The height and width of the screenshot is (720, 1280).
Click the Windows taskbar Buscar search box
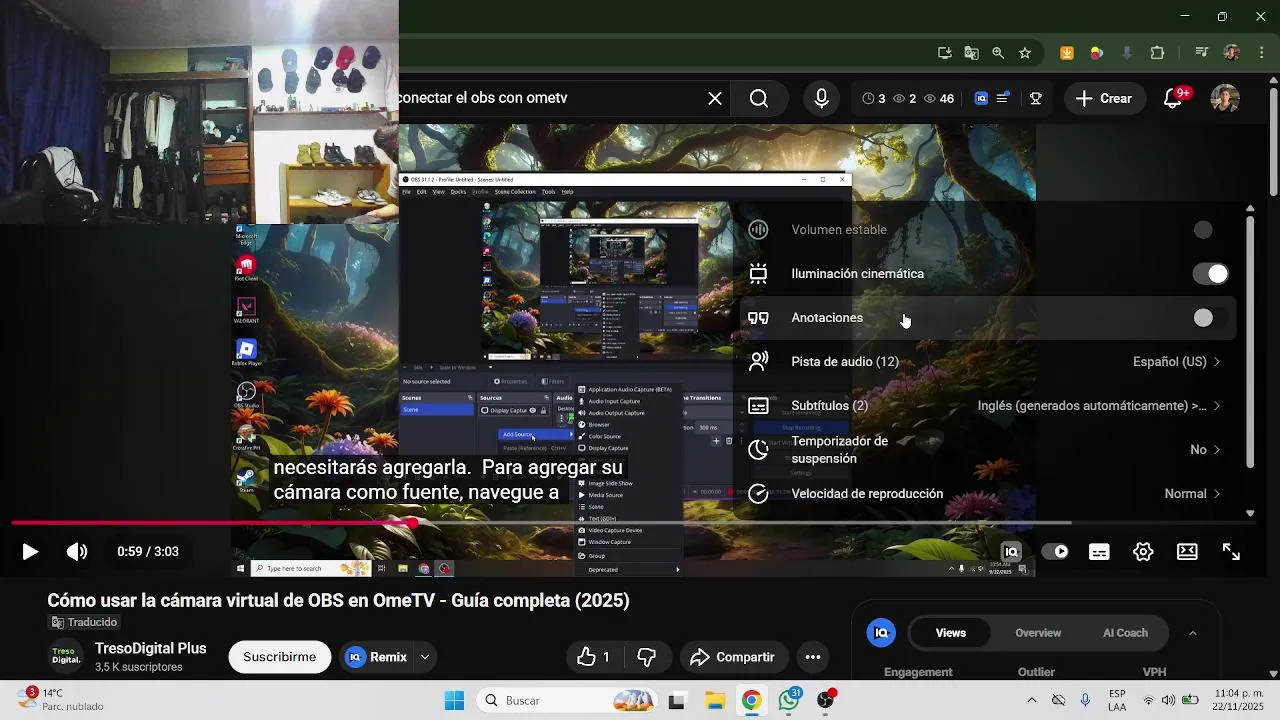(567, 700)
